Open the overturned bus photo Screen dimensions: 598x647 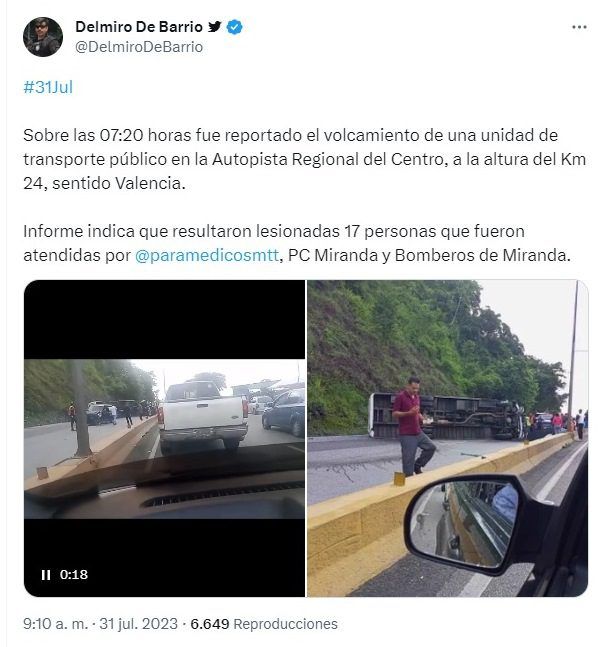pyautogui.click(x=447, y=438)
